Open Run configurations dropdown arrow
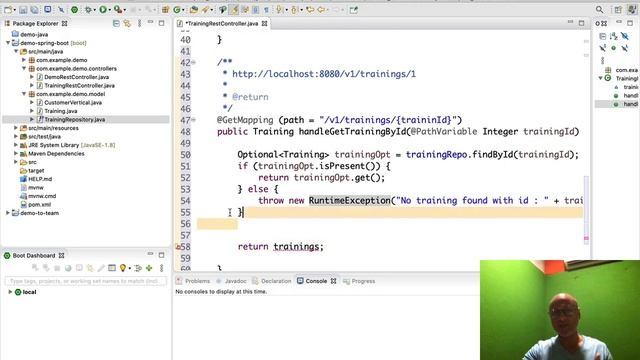This screenshot has height=360, width=640. 110,10
